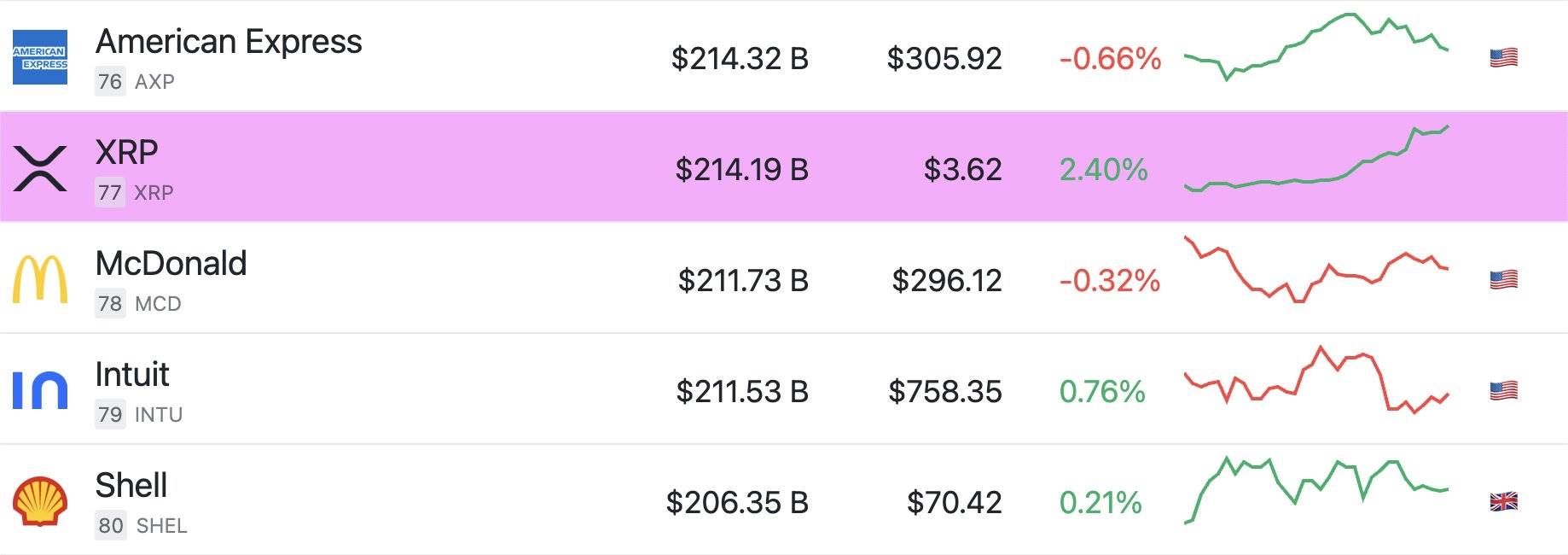Click the US flag next to Intuit
Viewport: 1568px width, 555px height.
(x=1502, y=392)
